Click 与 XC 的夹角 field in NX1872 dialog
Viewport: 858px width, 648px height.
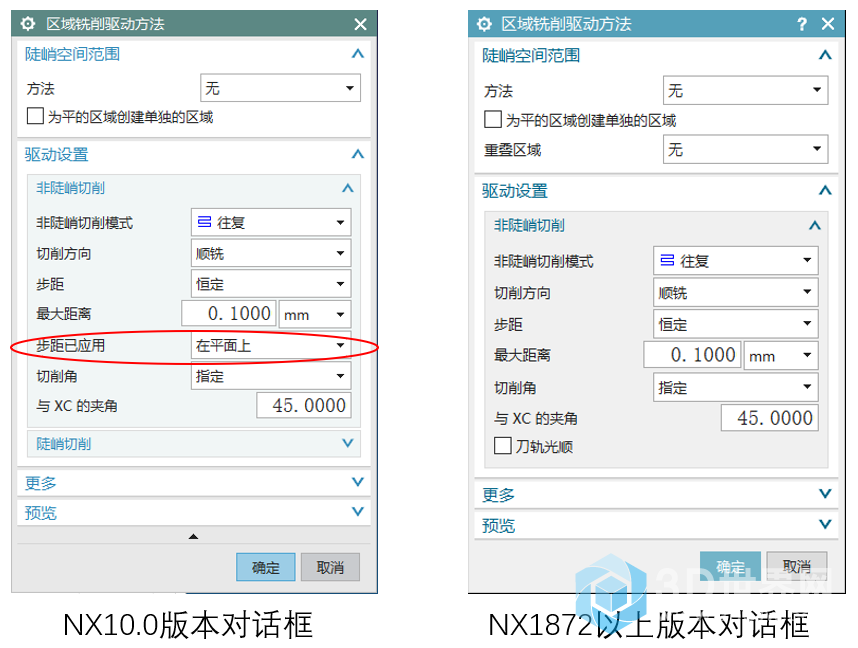(769, 418)
